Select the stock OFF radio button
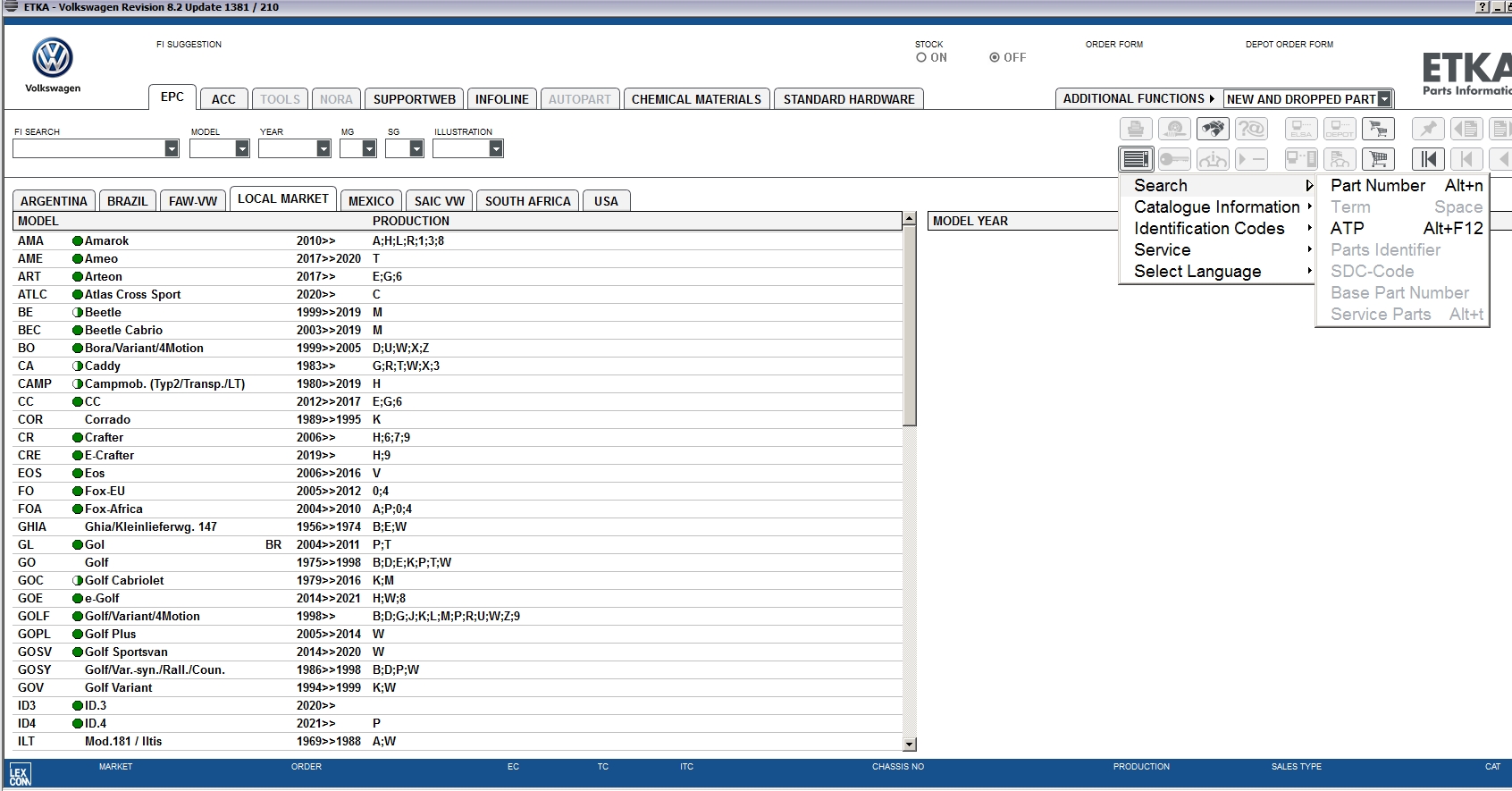1512x791 pixels. click(995, 57)
